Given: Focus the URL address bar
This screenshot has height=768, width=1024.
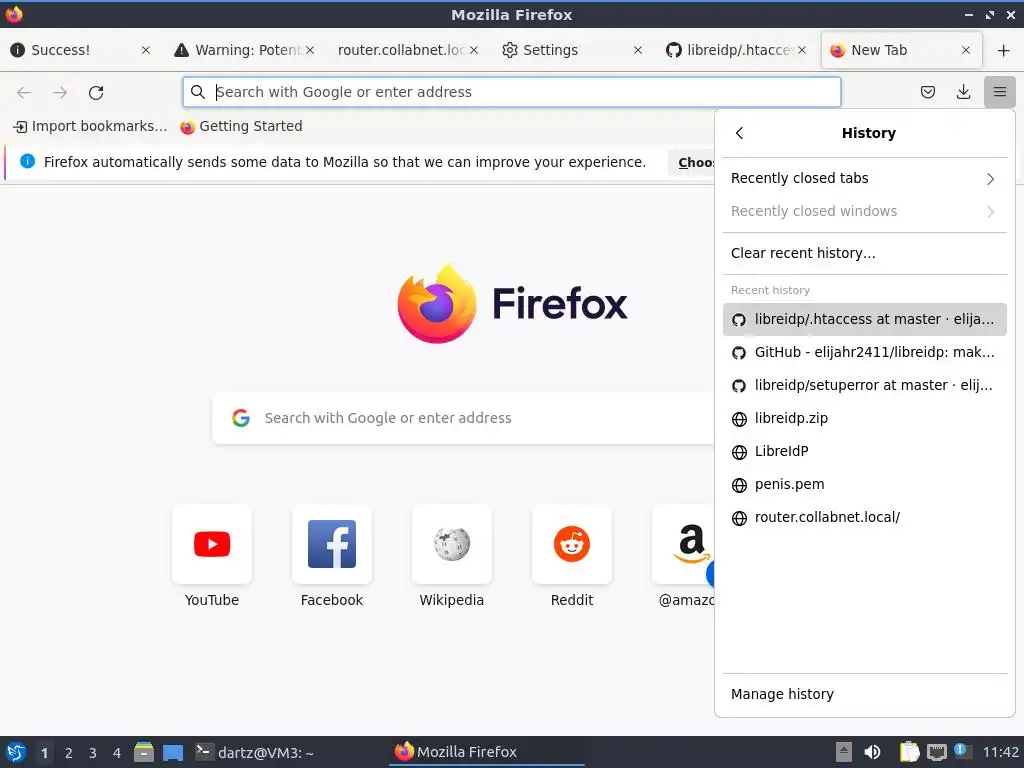Looking at the screenshot, I should click(511, 92).
